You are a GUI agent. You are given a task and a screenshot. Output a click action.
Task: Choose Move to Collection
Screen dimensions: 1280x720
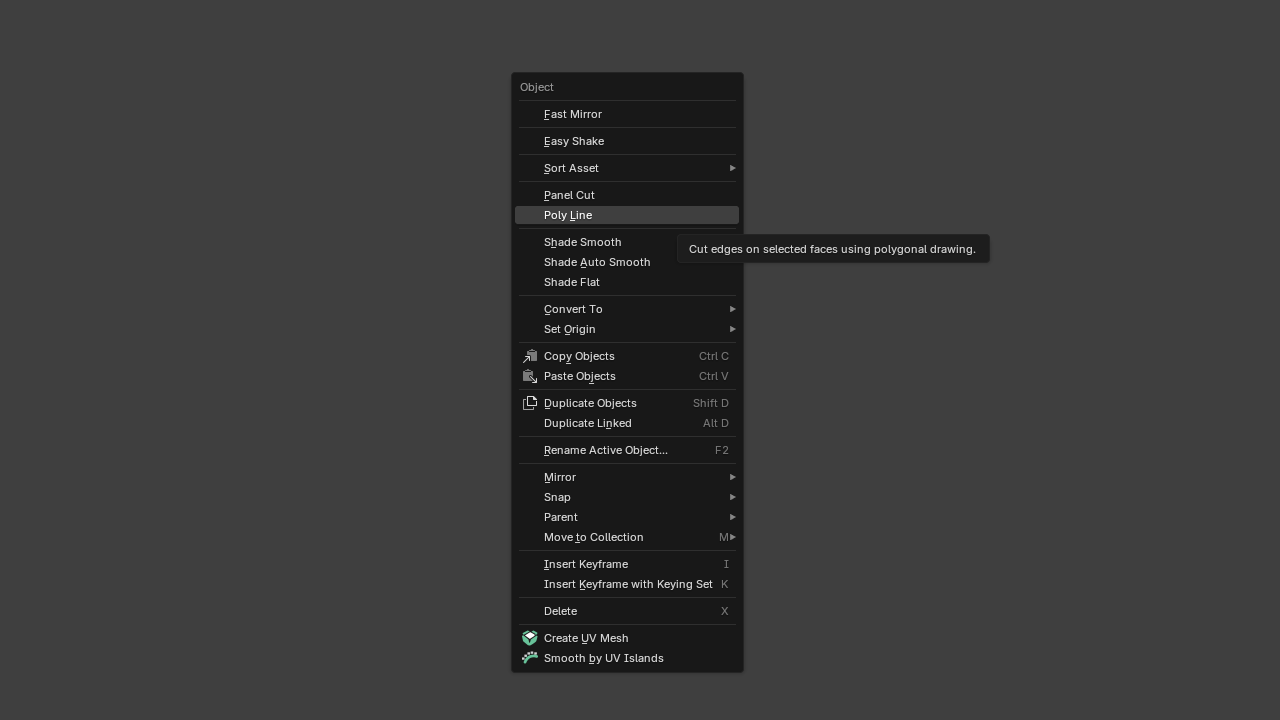(593, 537)
